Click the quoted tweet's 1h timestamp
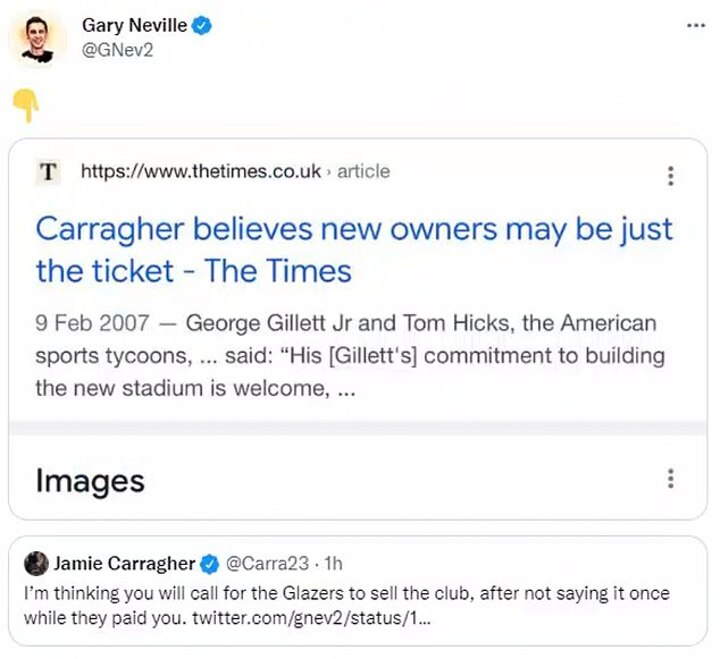The width and height of the screenshot is (720, 659). [333, 563]
